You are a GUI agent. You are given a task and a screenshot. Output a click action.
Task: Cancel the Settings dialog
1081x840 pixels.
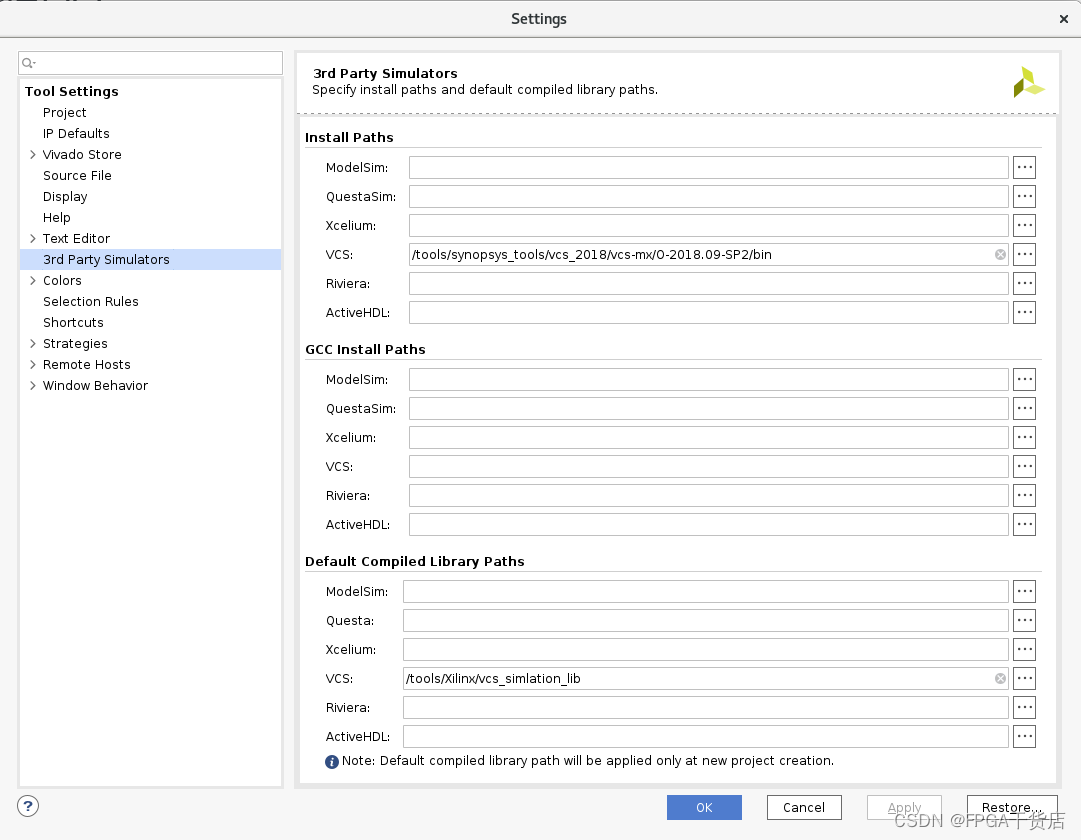(804, 808)
